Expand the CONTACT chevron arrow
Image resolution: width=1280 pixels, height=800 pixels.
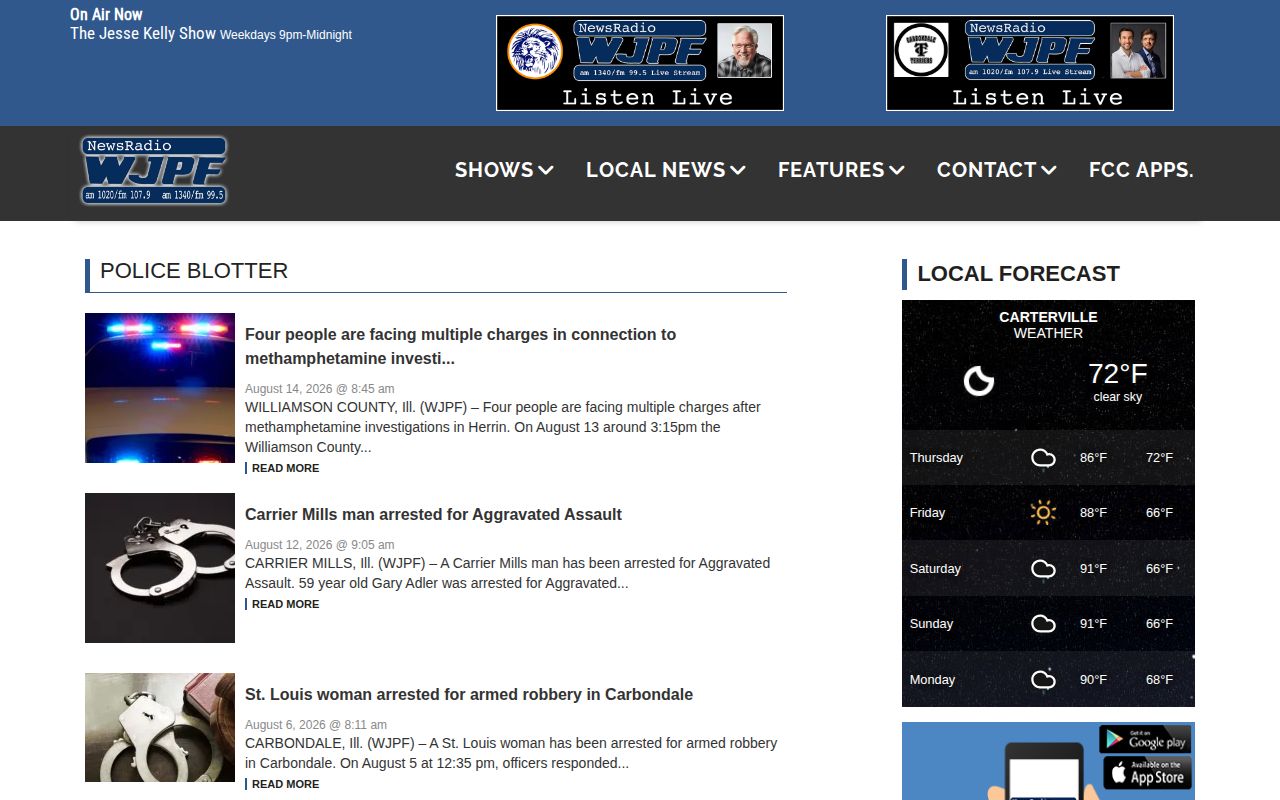[x=1049, y=171]
